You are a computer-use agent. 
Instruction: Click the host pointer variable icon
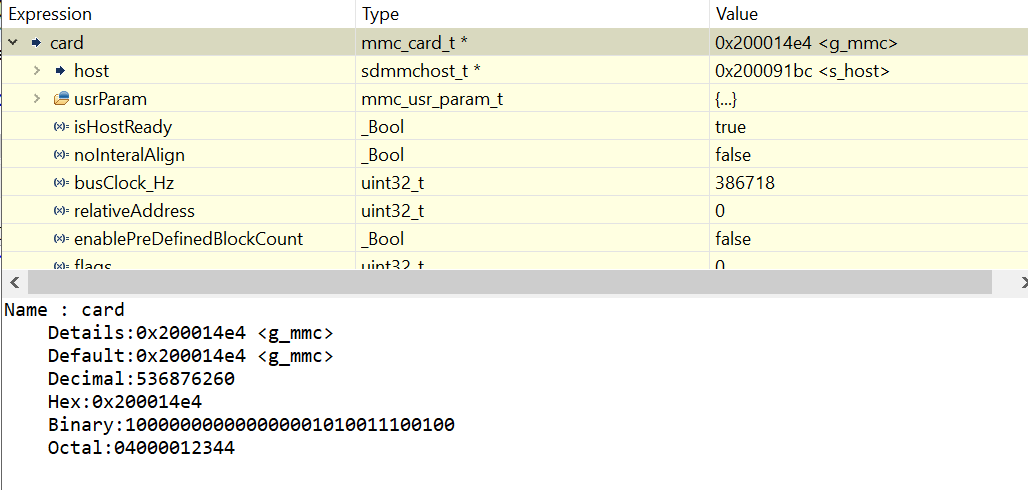60,71
